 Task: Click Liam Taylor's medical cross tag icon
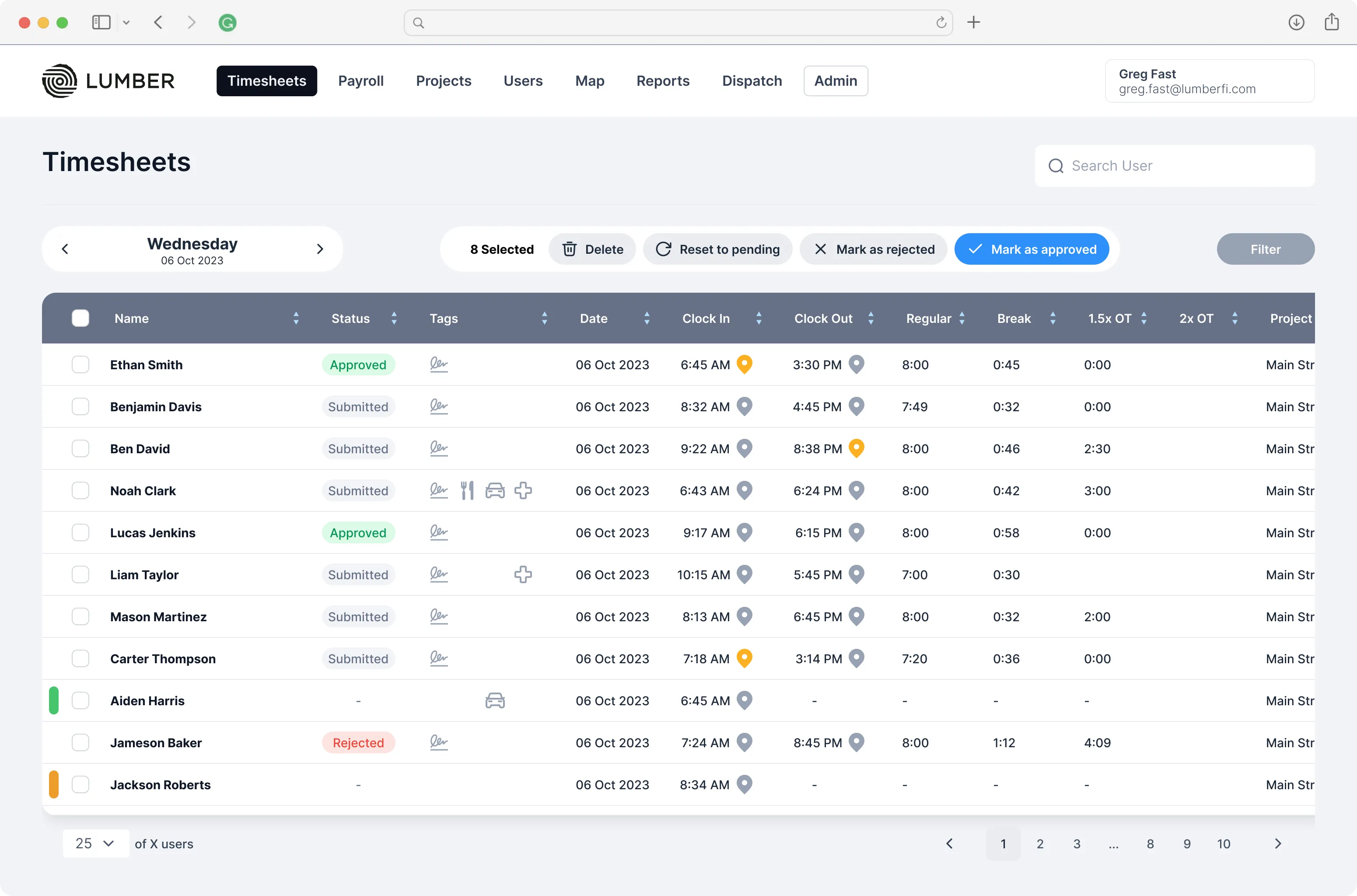523,574
